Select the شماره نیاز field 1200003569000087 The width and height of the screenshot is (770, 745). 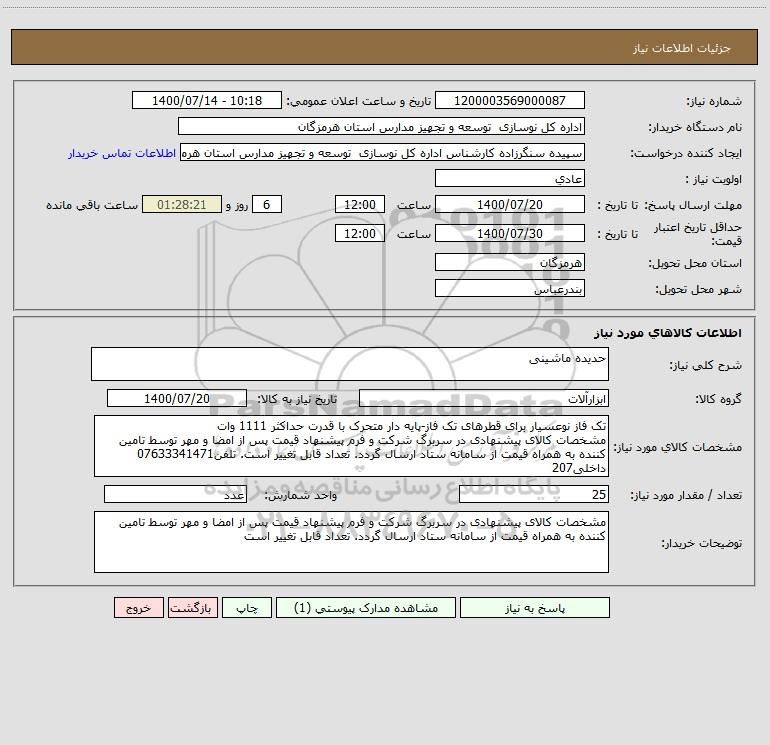(x=510, y=100)
